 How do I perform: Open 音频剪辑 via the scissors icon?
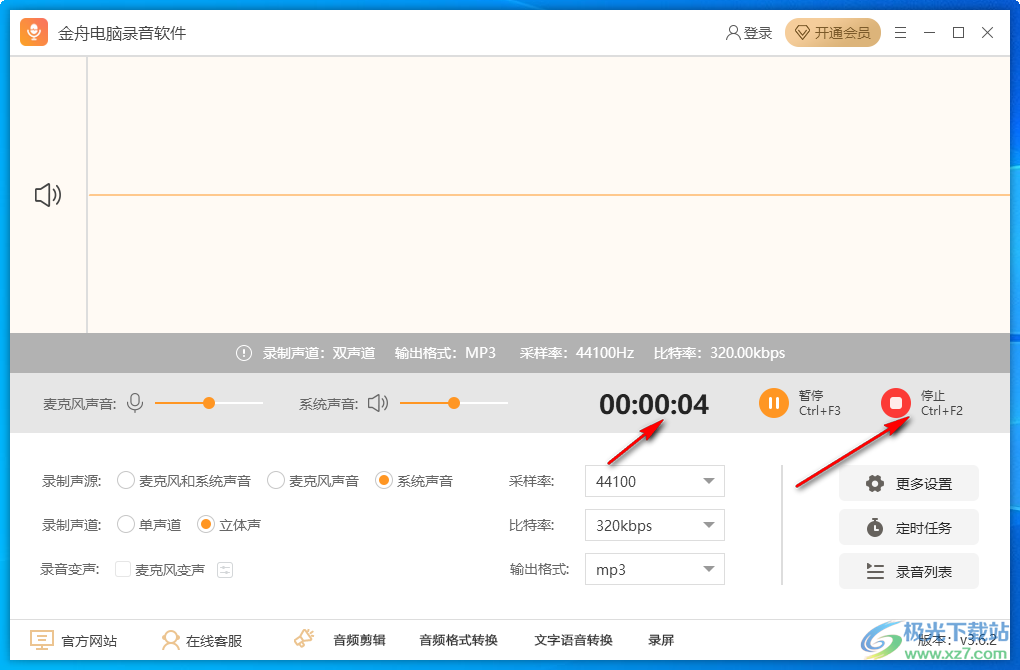click(304, 638)
